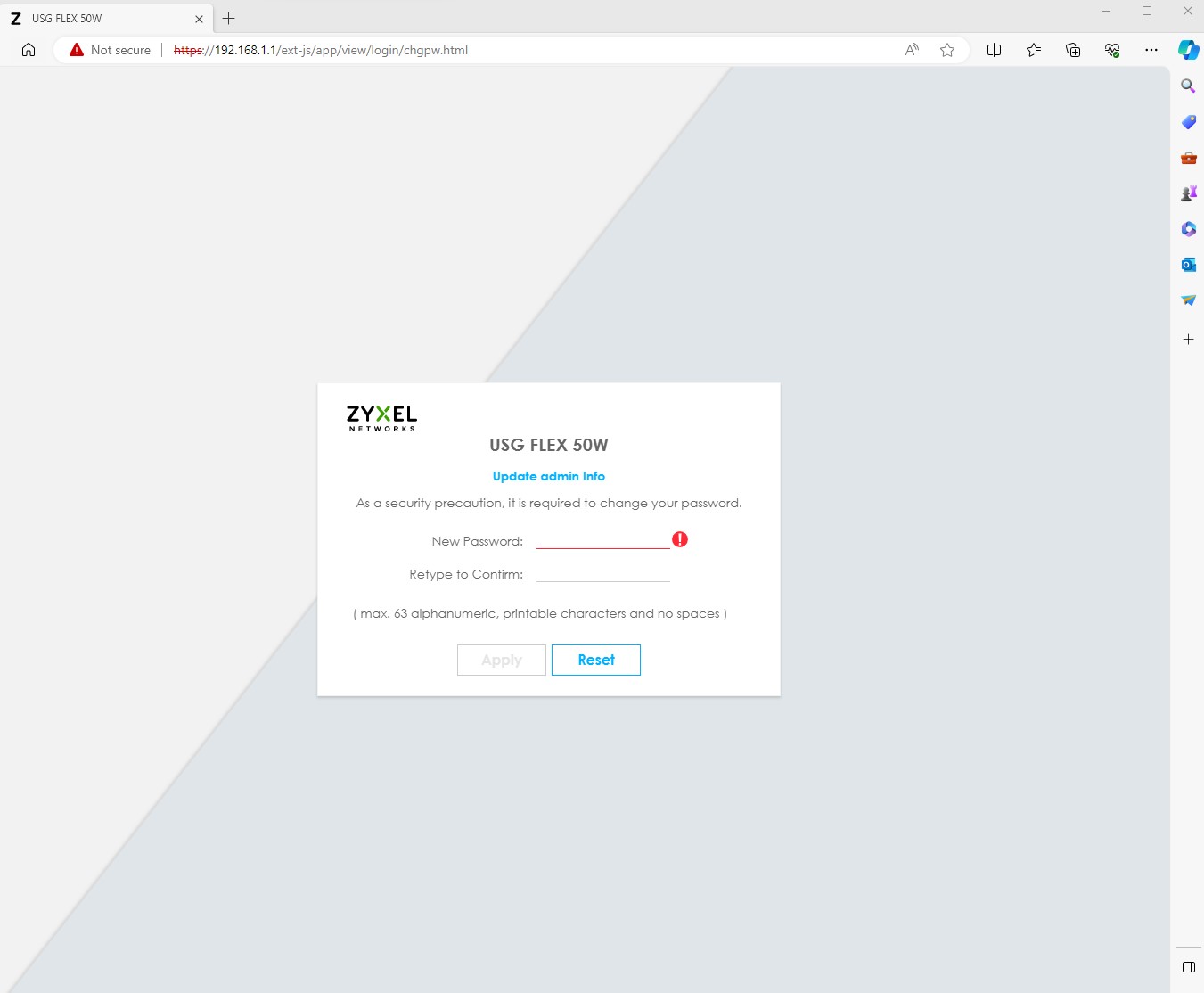Open the Not secure site info warning

click(x=111, y=50)
